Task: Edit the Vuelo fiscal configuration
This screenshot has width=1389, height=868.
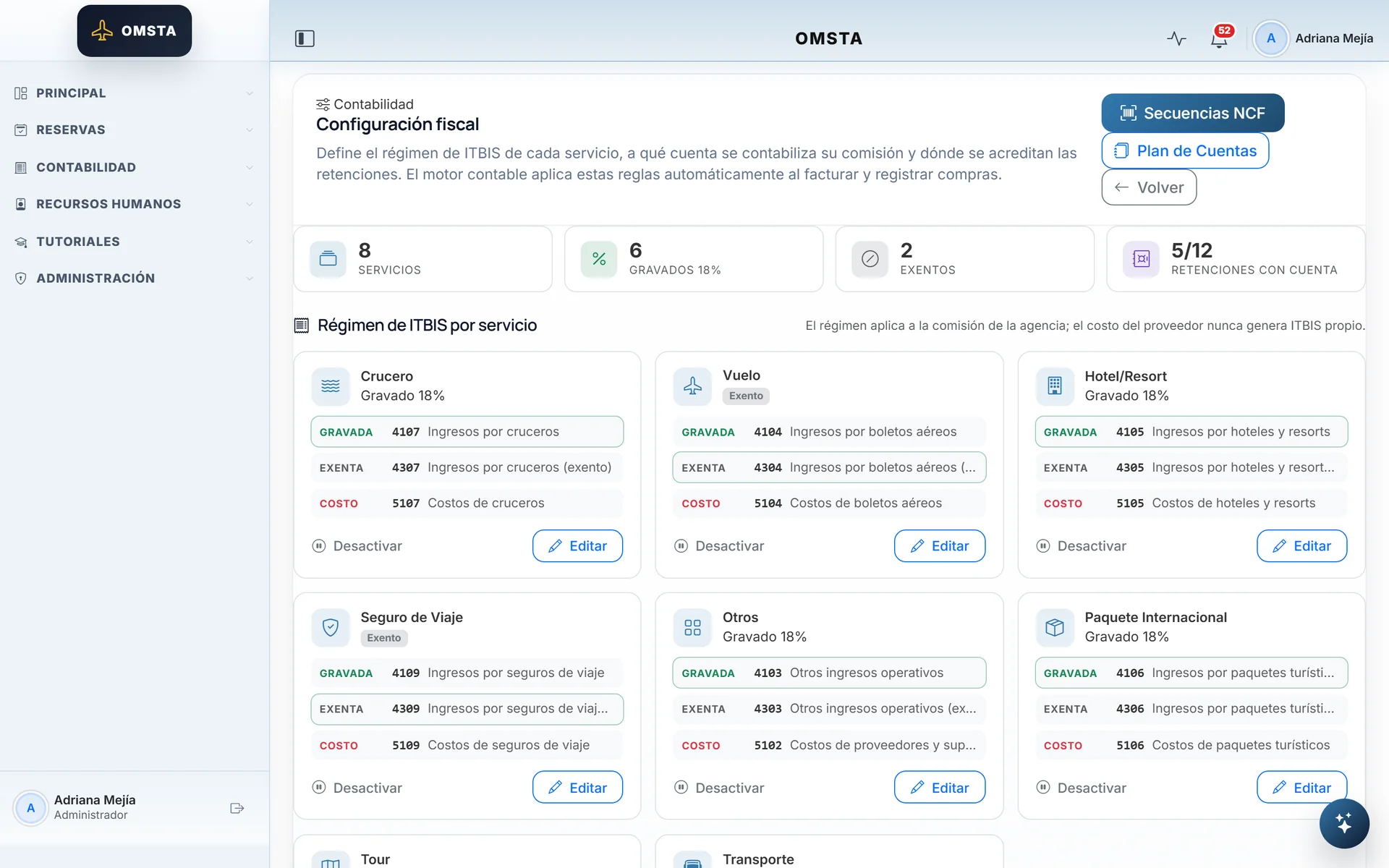Action: point(940,546)
